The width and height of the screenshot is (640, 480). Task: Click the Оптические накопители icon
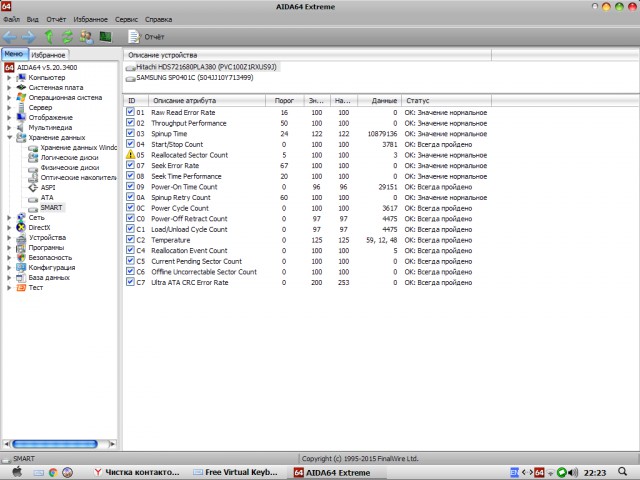click(33, 178)
